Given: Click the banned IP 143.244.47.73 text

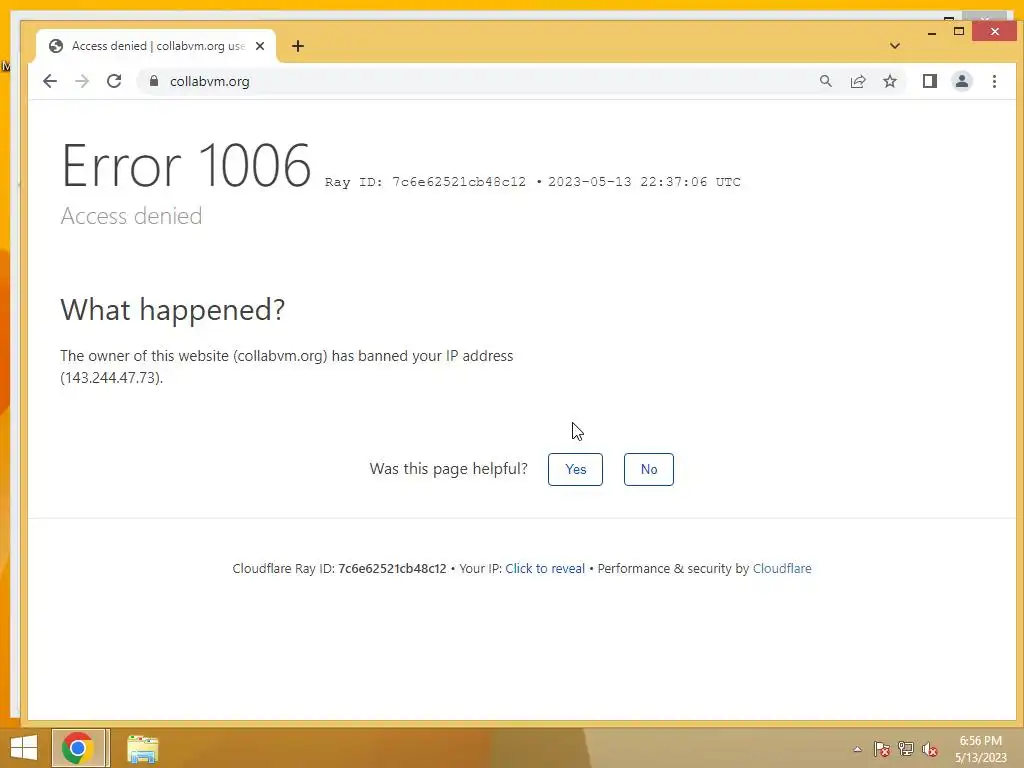Looking at the screenshot, I should 111,377.
